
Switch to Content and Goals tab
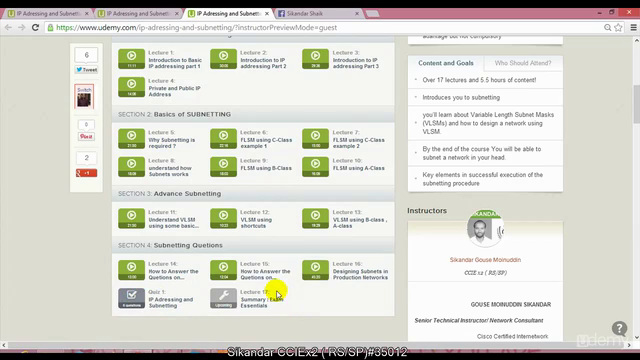click(x=446, y=63)
